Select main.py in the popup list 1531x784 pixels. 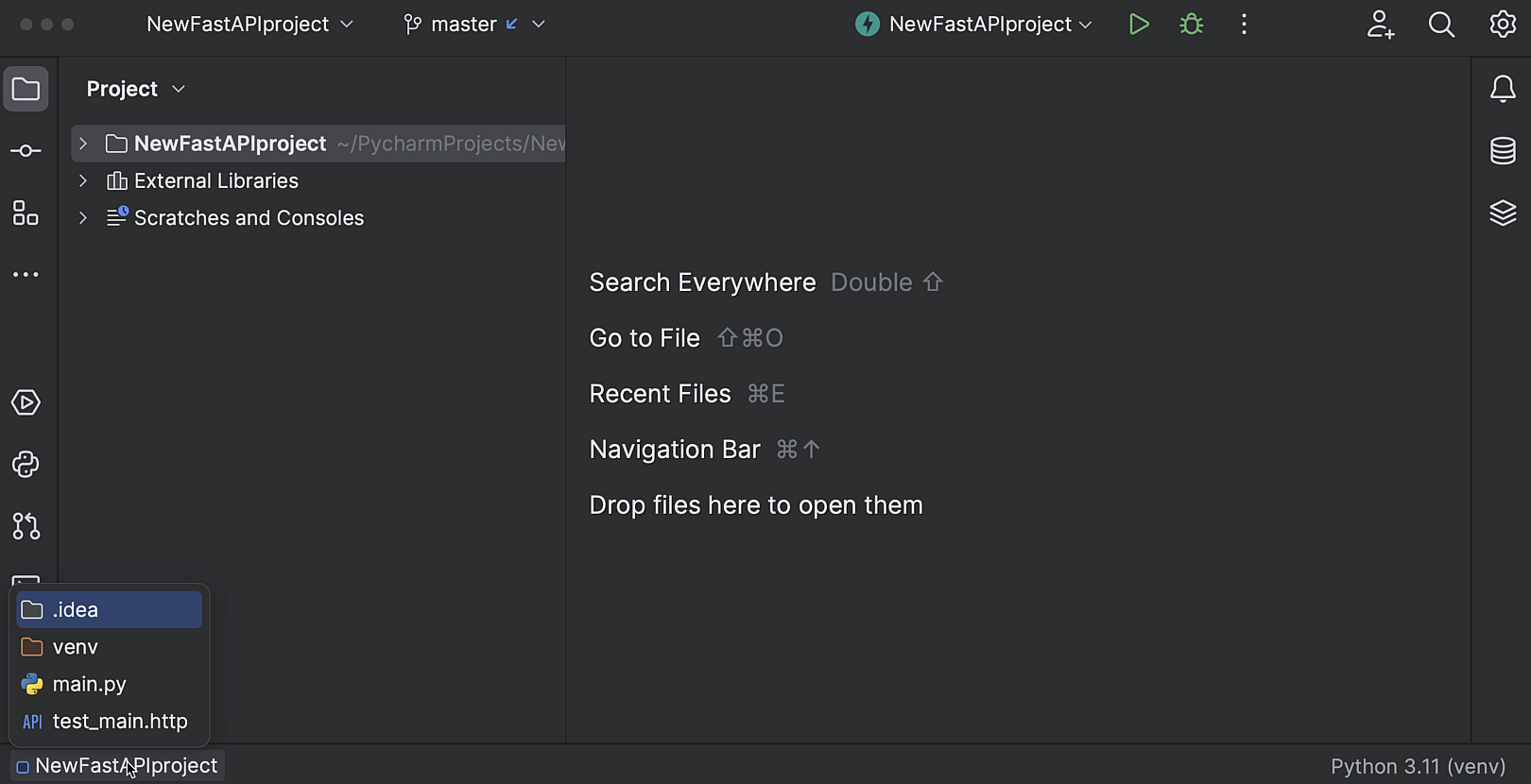pyautogui.click(x=90, y=684)
